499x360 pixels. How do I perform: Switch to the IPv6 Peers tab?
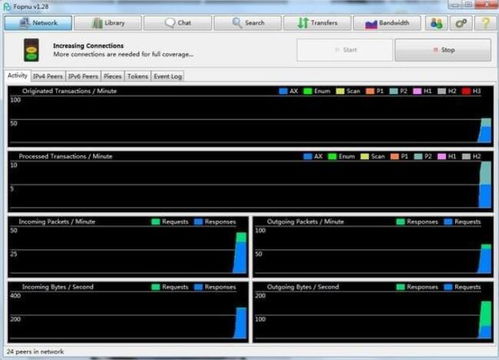pyautogui.click(x=83, y=76)
